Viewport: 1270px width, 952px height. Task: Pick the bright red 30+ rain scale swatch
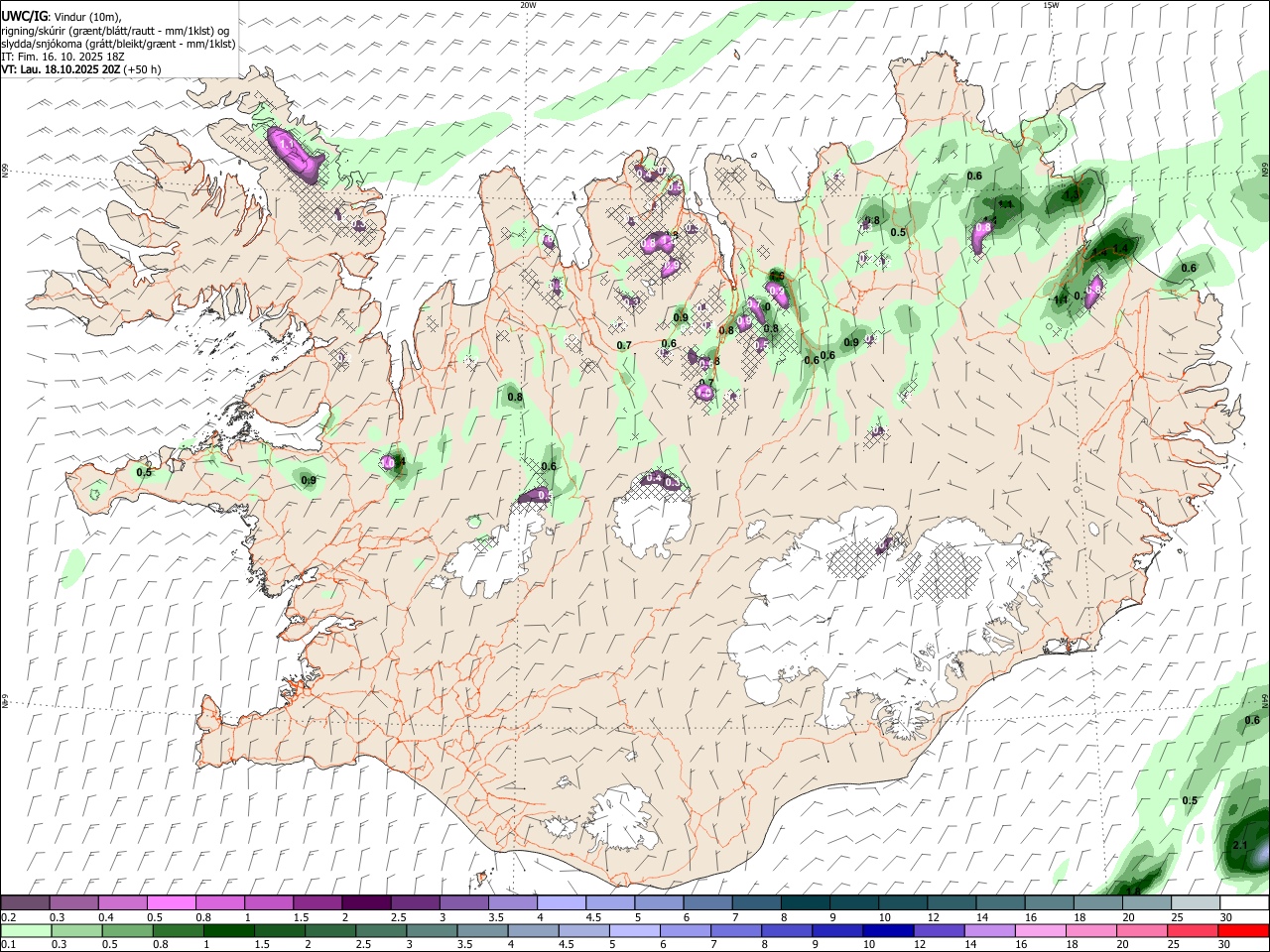click(x=1243, y=930)
